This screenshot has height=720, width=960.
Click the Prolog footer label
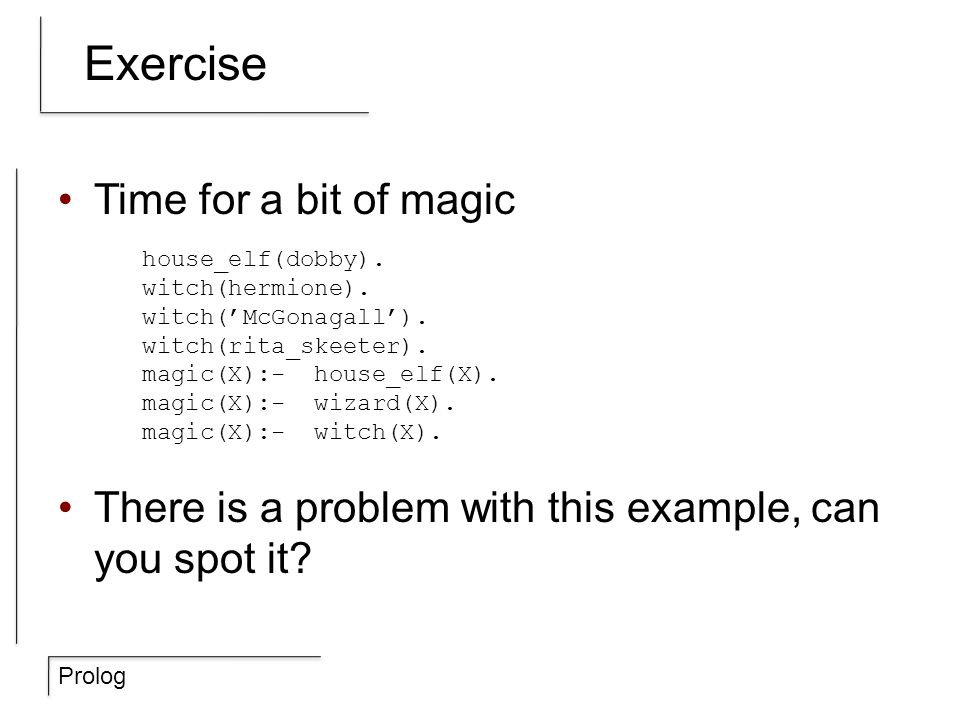pos(92,677)
